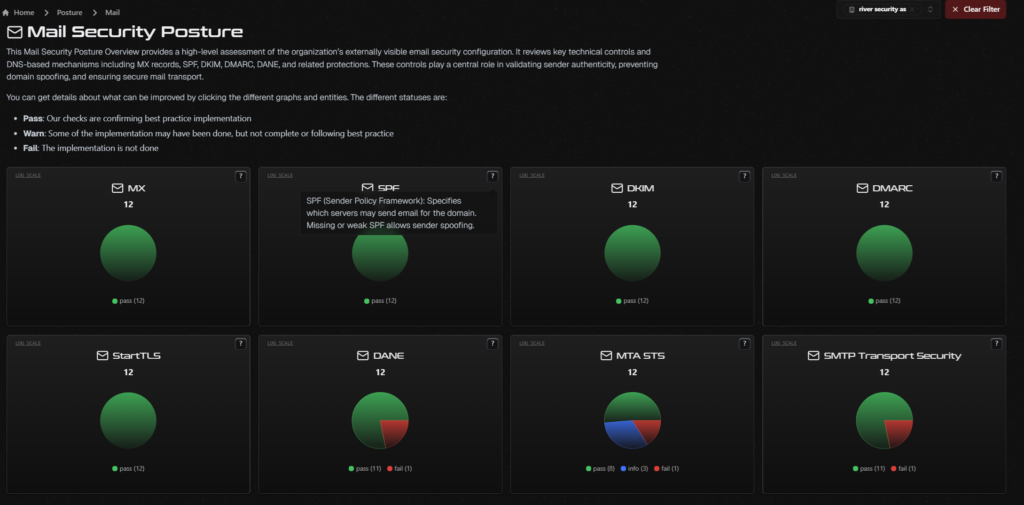Open Home breadcrumb link
The image size is (1024, 505).
(x=24, y=12)
